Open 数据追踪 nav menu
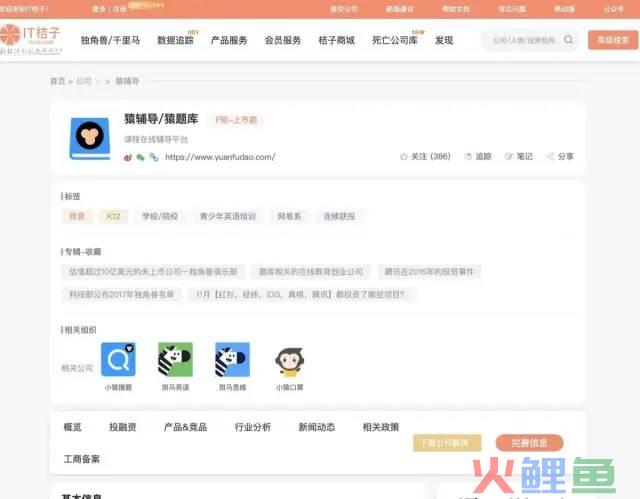This screenshot has height=499, width=640. coord(176,40)
